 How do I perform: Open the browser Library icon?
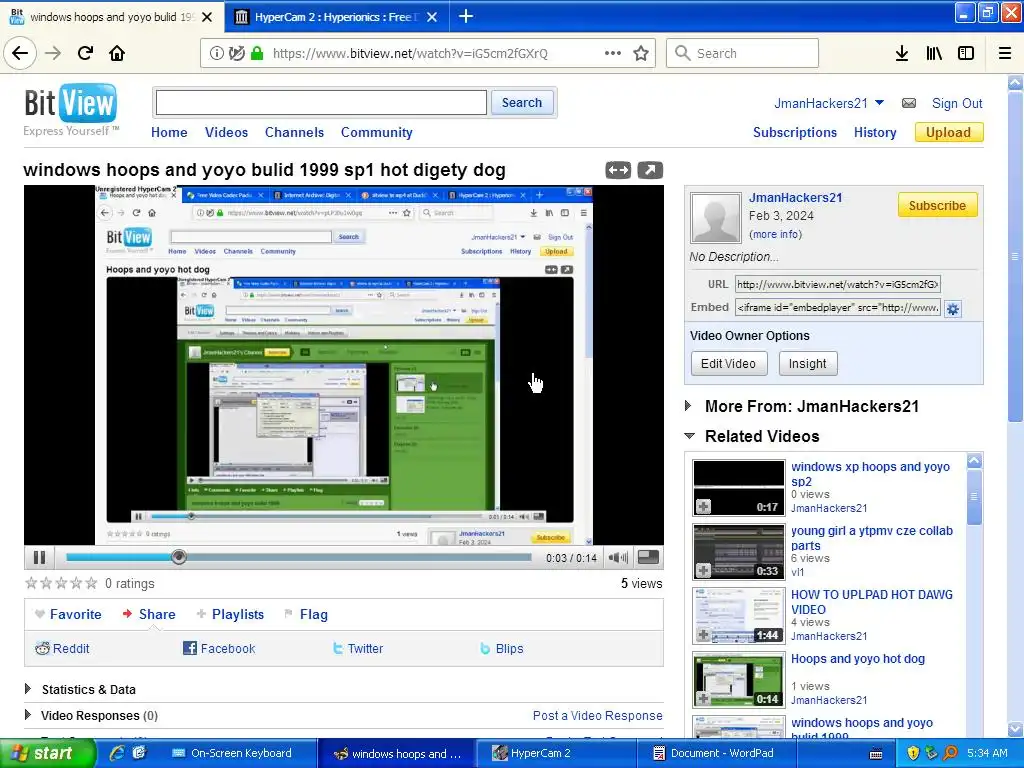click(x=934, y=54)
